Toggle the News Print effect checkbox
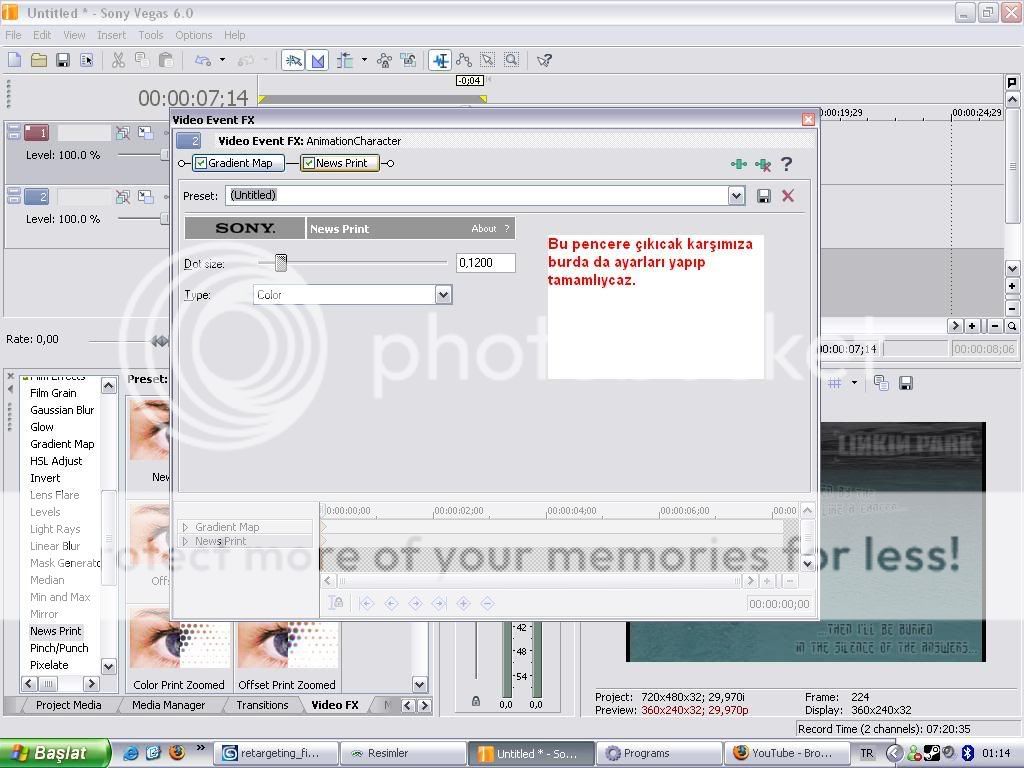 (309, 163)
